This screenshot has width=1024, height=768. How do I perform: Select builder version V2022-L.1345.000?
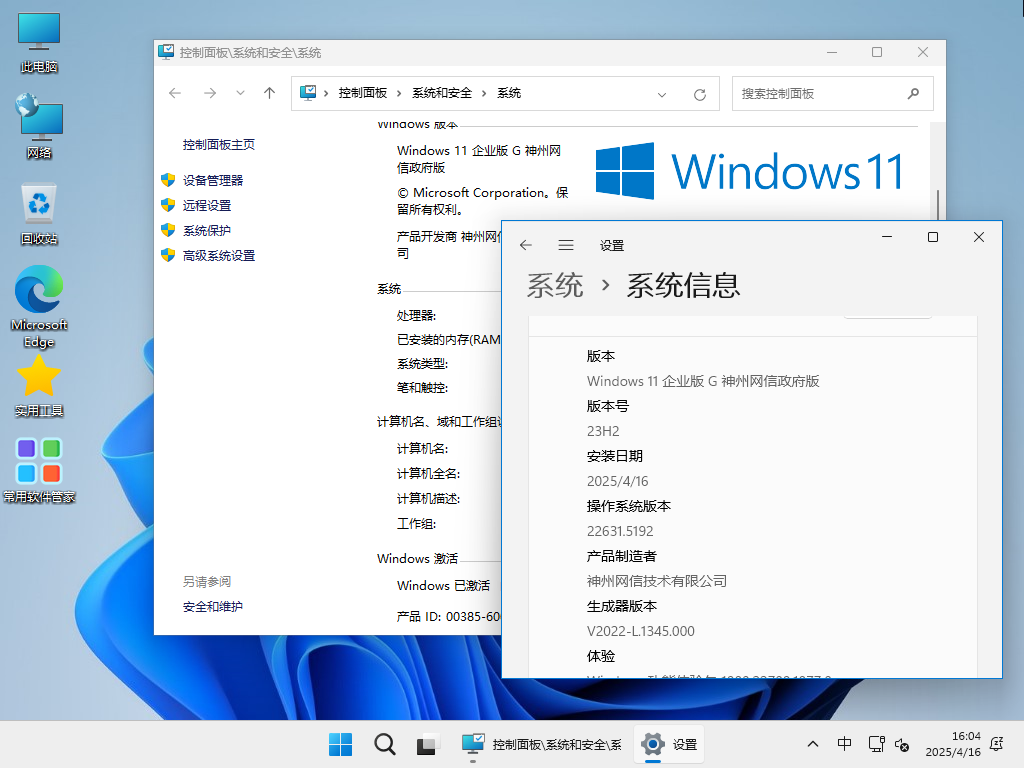(x=641, y=631)
